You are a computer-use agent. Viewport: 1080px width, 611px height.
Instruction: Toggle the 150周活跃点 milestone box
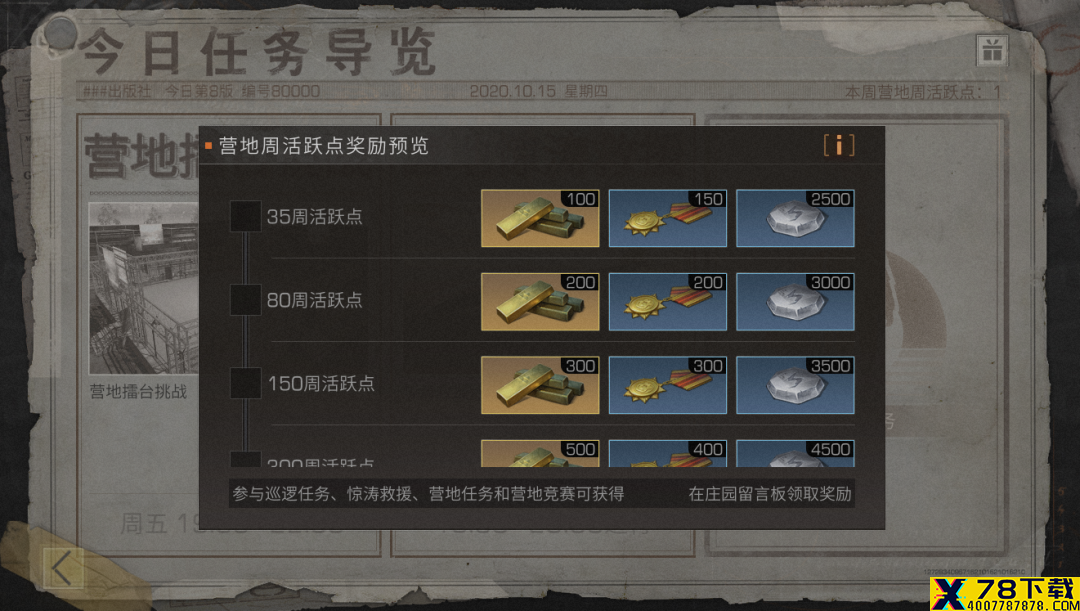246,383
